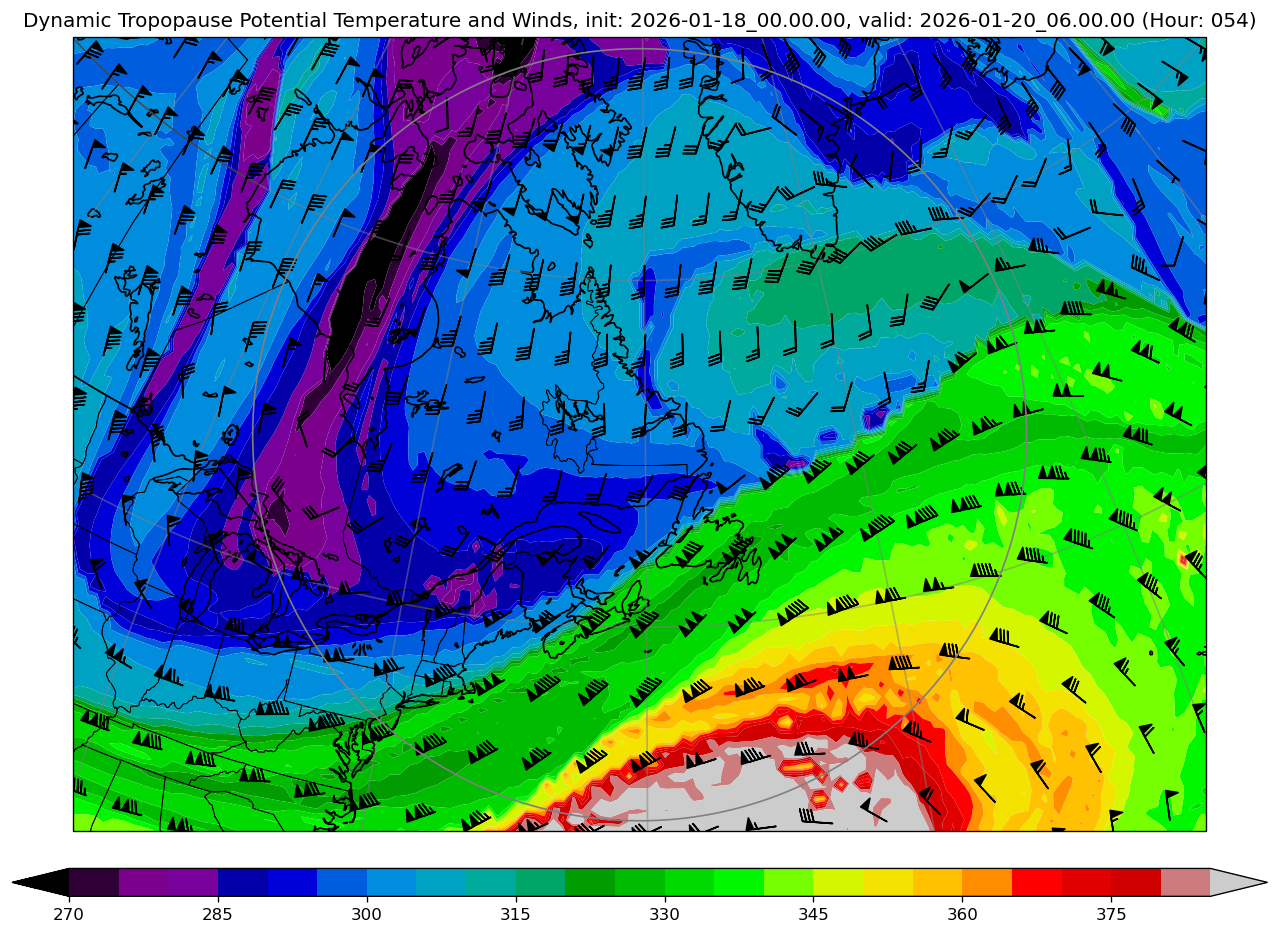Click the 270 colorbar tick label
This screenshot has height=935, width=1279.
tap(69, 915)
